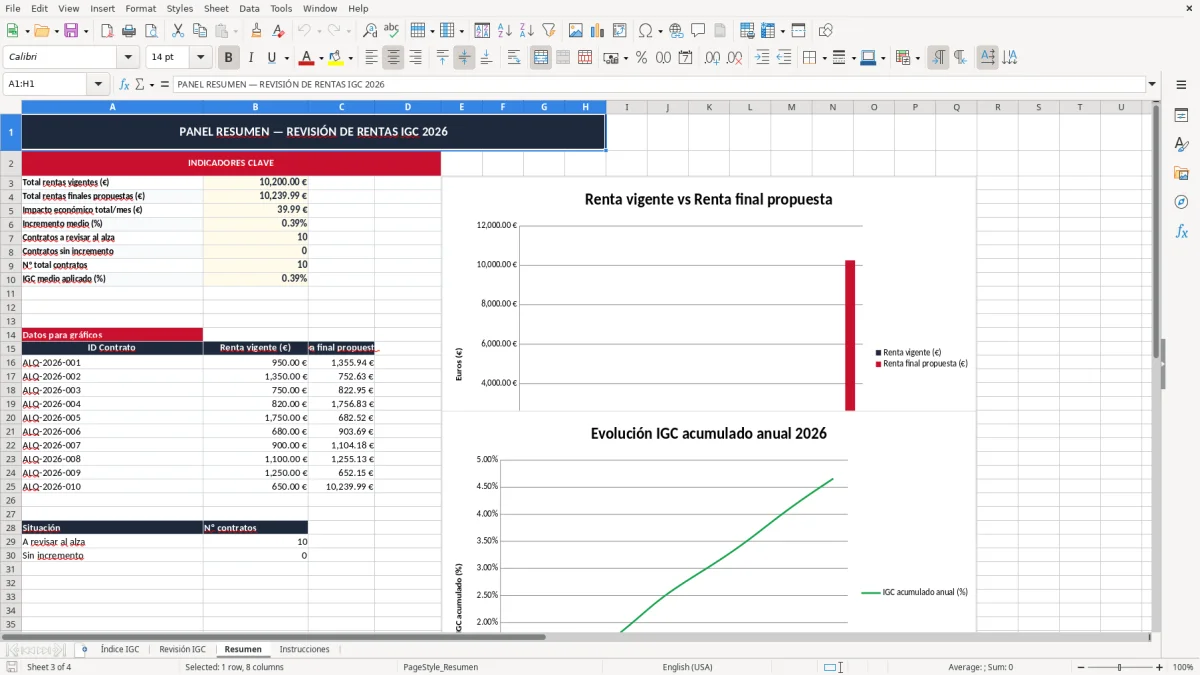
Task: Select the Clone Formatting paintbrush
Action: click(256, 31)
